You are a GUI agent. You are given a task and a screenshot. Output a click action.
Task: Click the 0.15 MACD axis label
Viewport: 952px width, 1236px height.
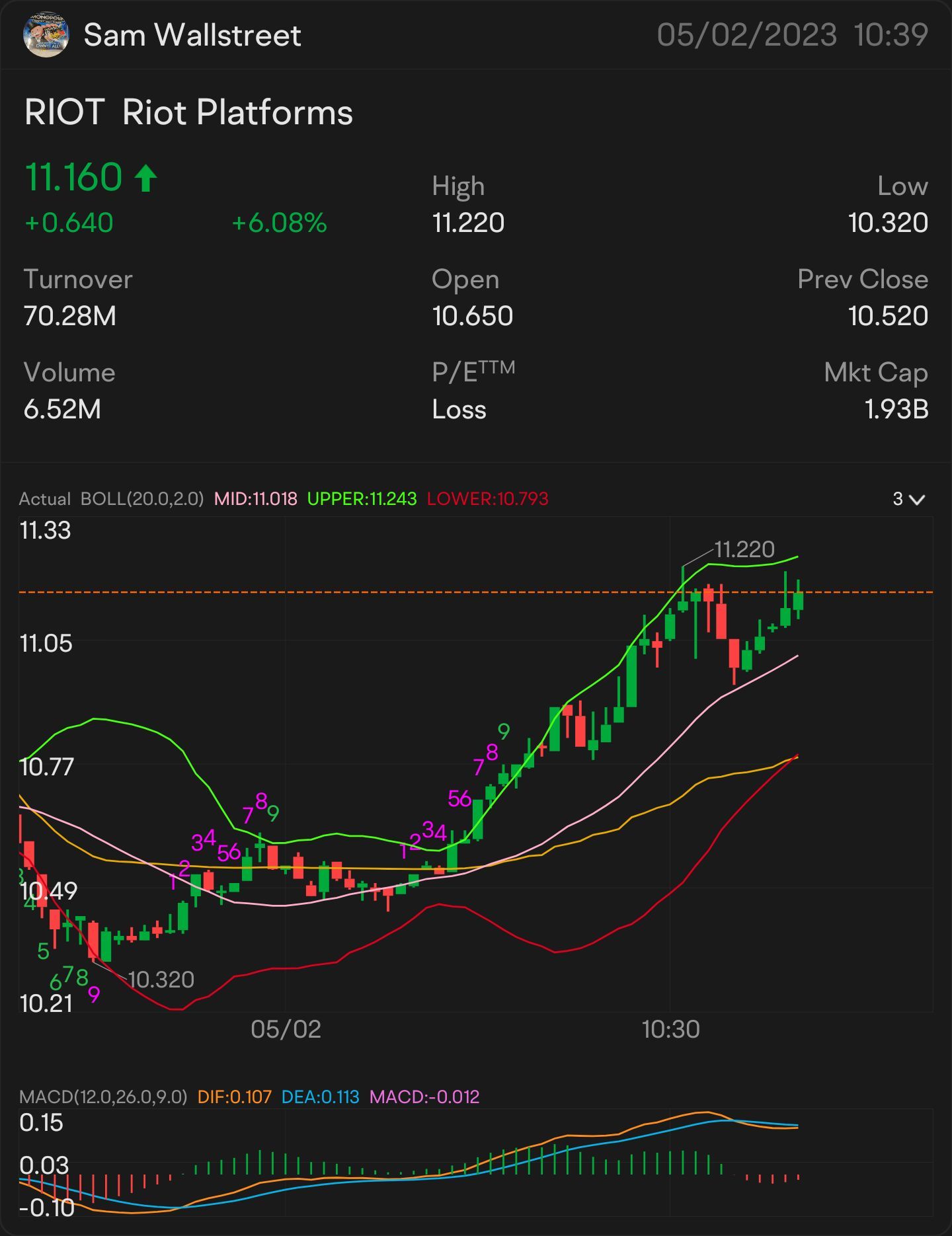coord(41,1123)
